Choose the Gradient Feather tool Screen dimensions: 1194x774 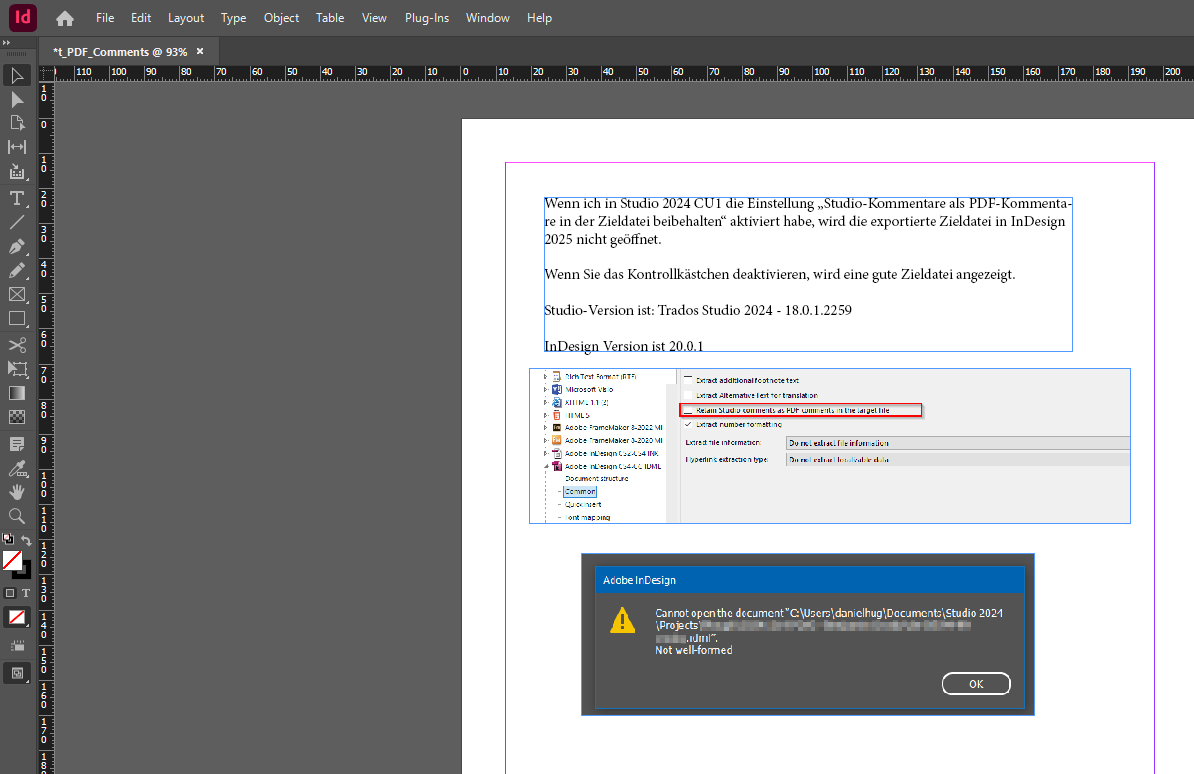[17, 417]
